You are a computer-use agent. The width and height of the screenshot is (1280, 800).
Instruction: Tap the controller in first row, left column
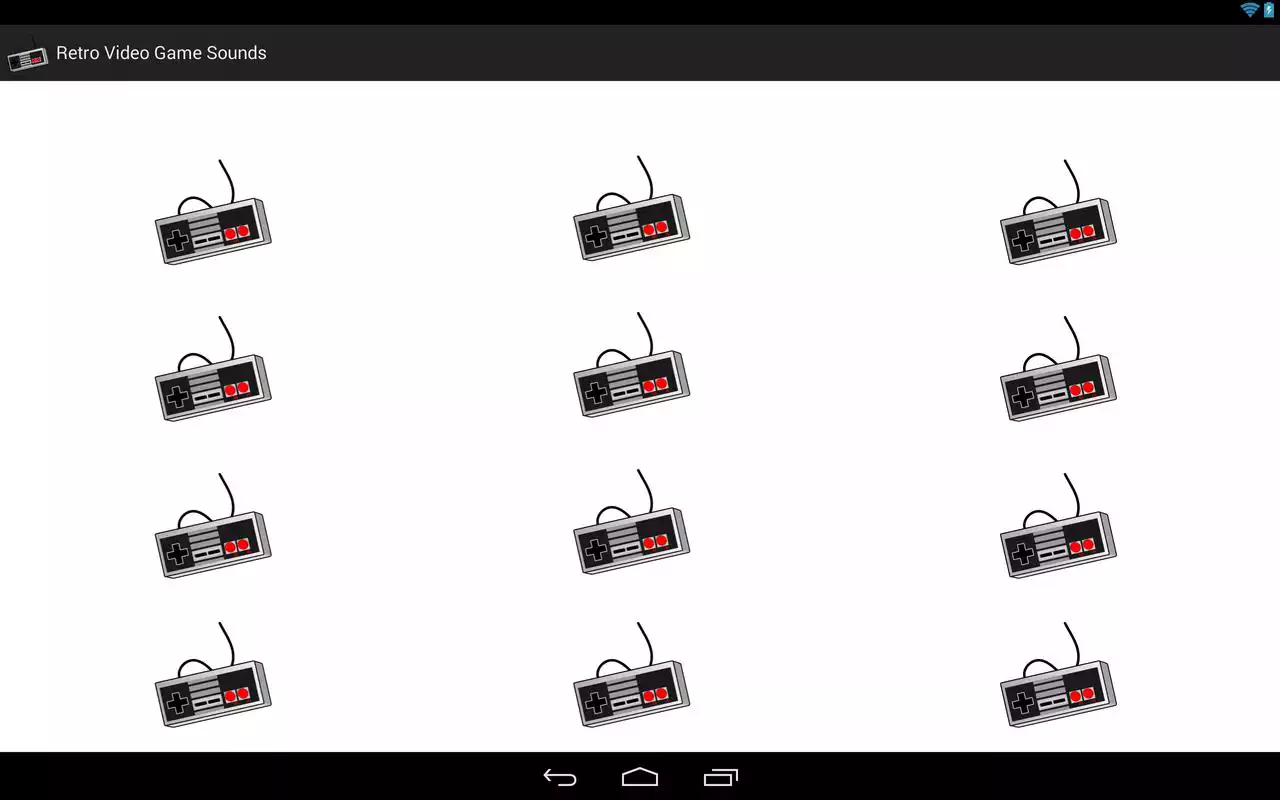213,211
